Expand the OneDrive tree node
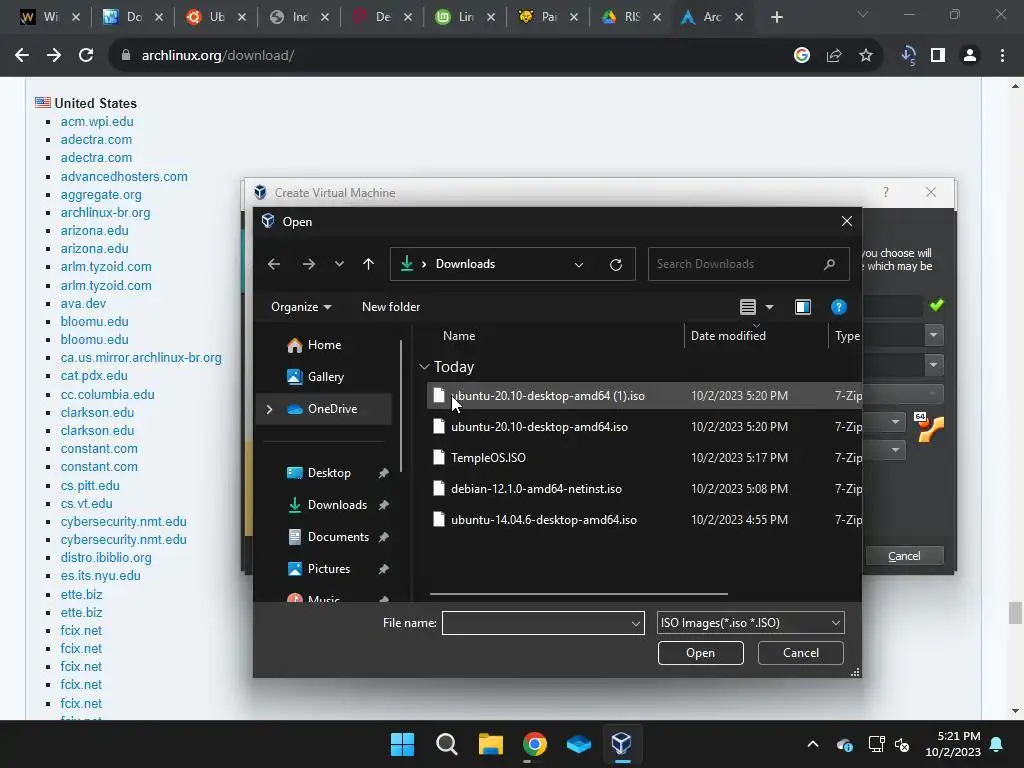1024x768 pixels. pyautogui.click(x=269, y=409)
